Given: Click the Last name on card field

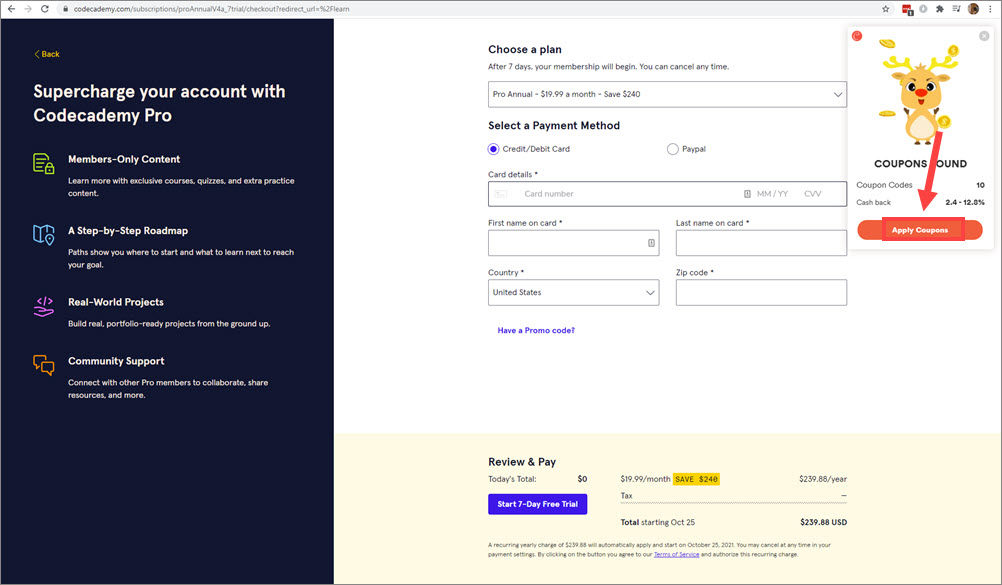Looking at the screenshot, I should (x=761, y=243).
